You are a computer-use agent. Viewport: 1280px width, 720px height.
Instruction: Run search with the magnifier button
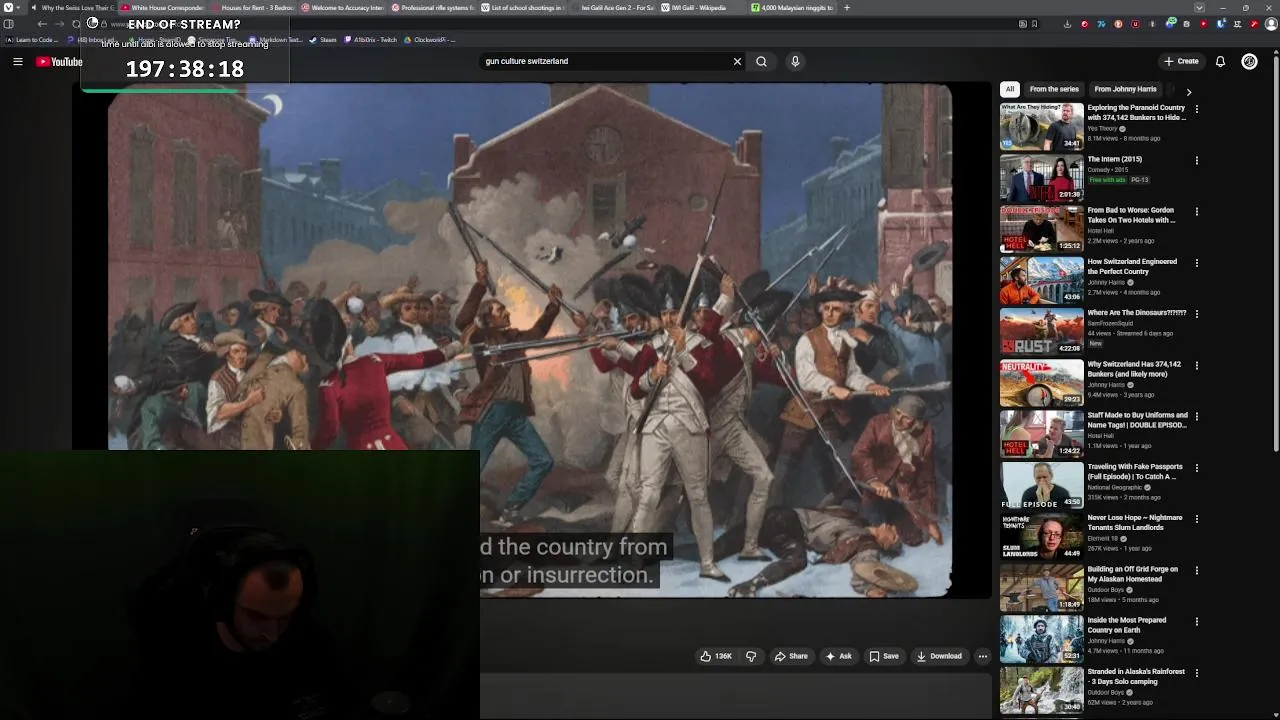761,61
